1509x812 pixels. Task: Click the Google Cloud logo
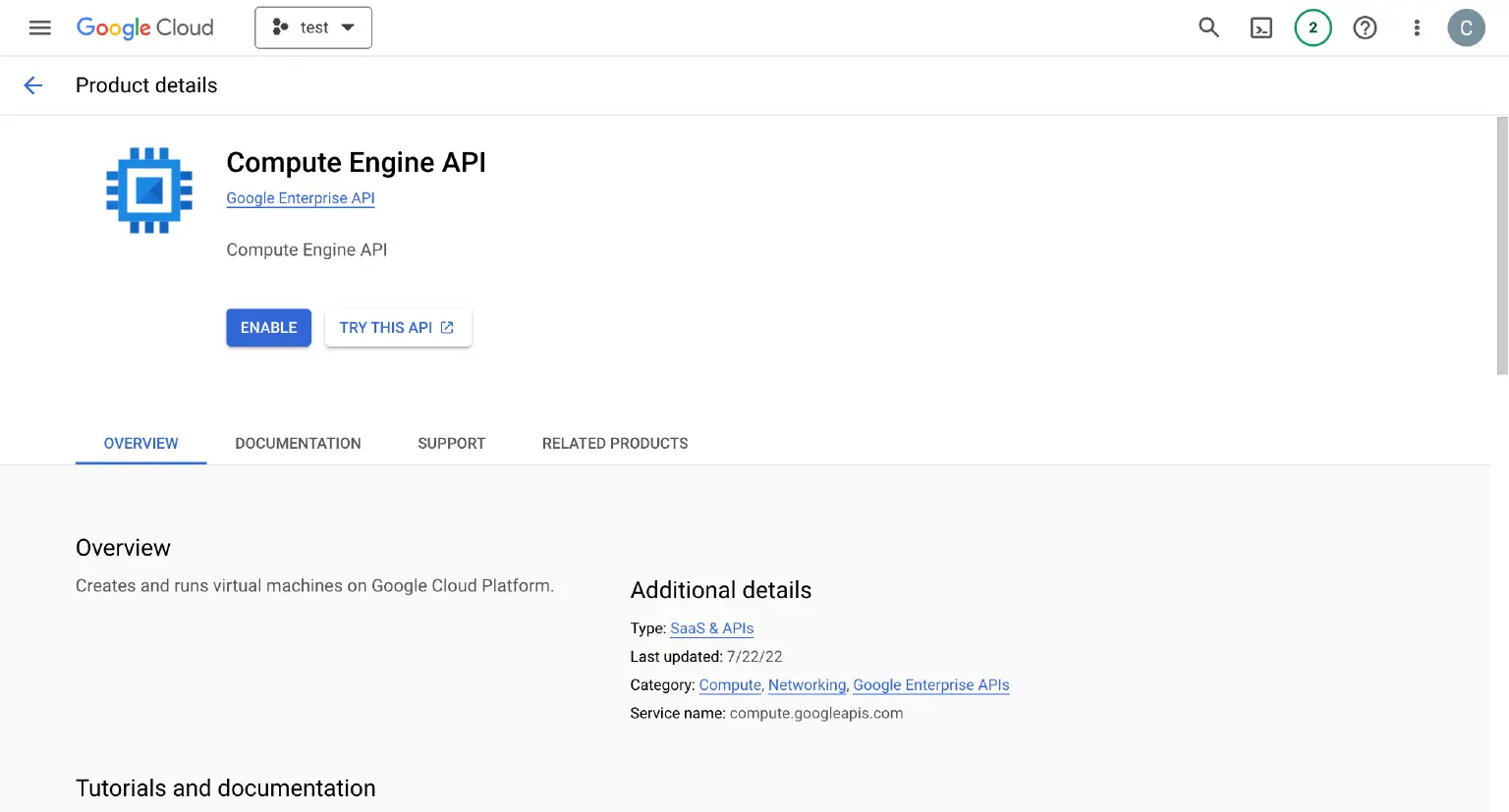click(144, 27)
